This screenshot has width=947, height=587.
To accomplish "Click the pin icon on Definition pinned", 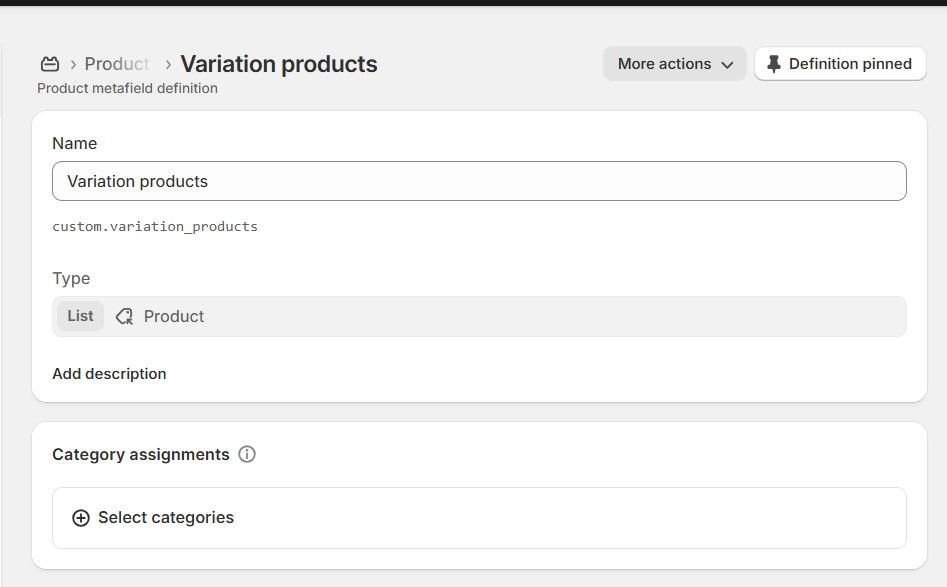I will tap(773, 64).
